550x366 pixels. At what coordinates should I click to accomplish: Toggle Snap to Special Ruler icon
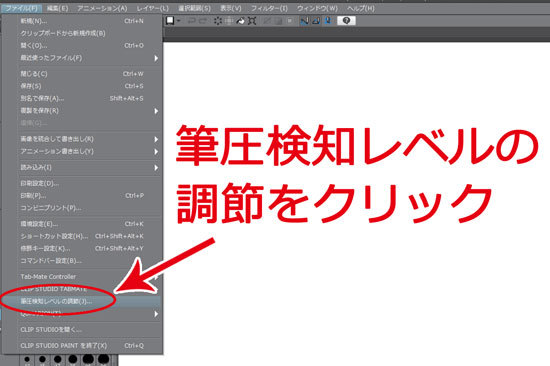pyautogui.click(x=316, y=21)
